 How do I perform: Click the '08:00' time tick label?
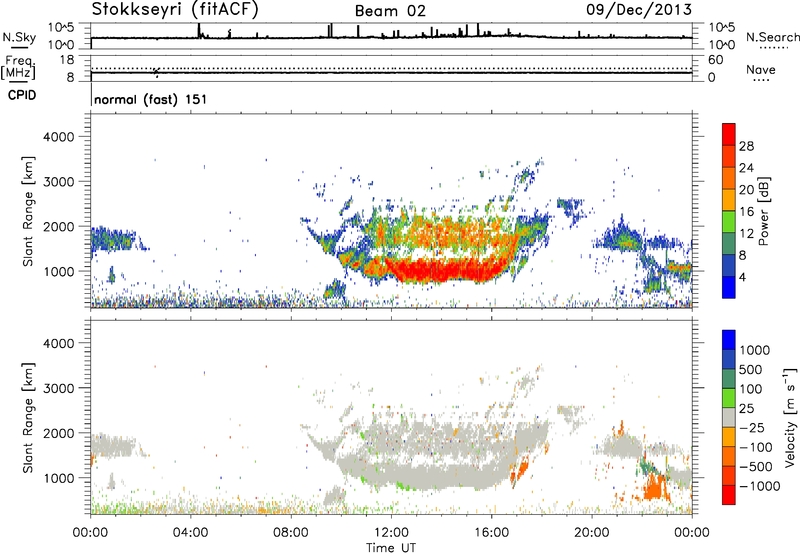pos(291,533)
